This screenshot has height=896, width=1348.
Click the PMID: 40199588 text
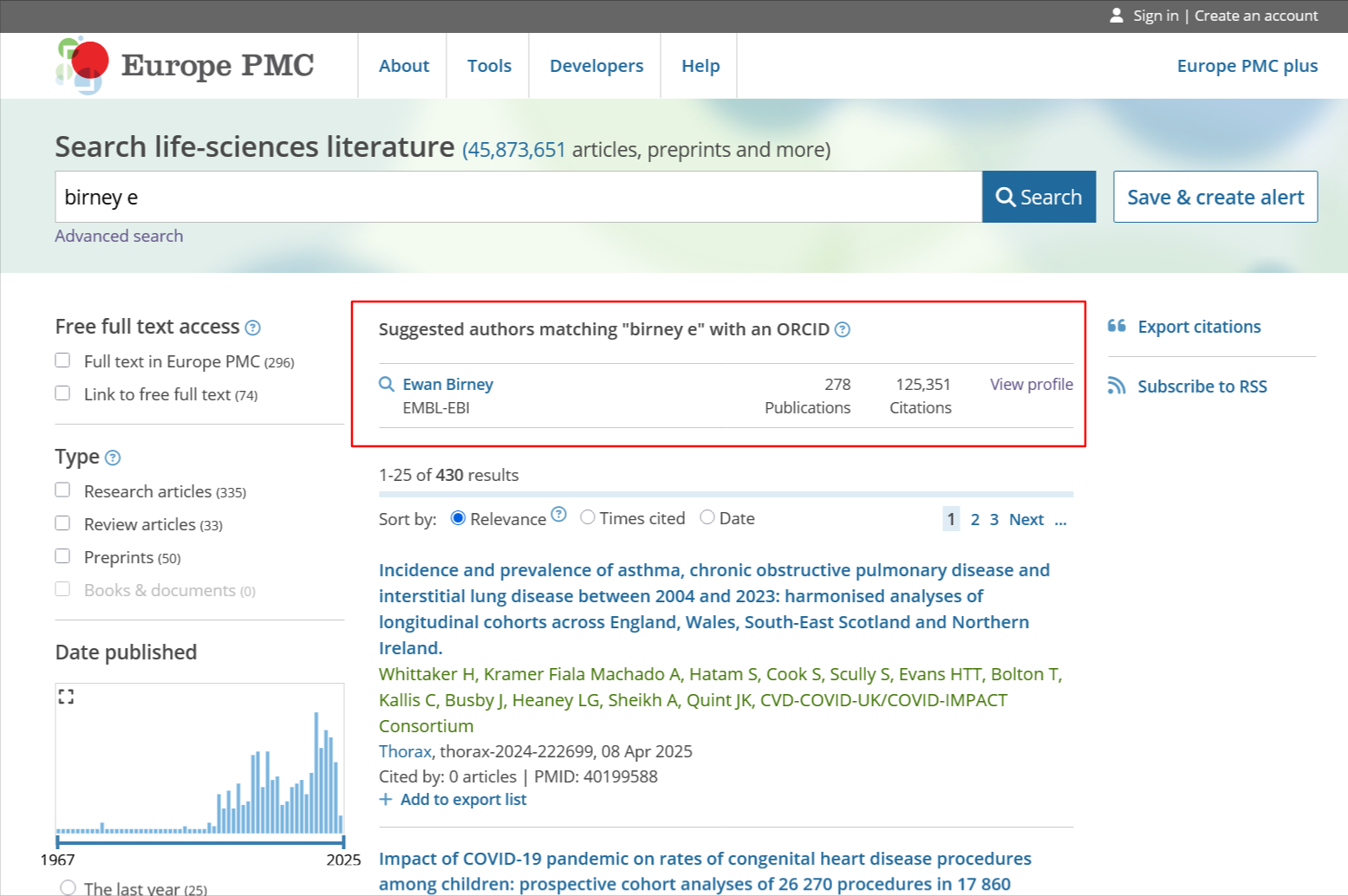[x=596, y=776]
